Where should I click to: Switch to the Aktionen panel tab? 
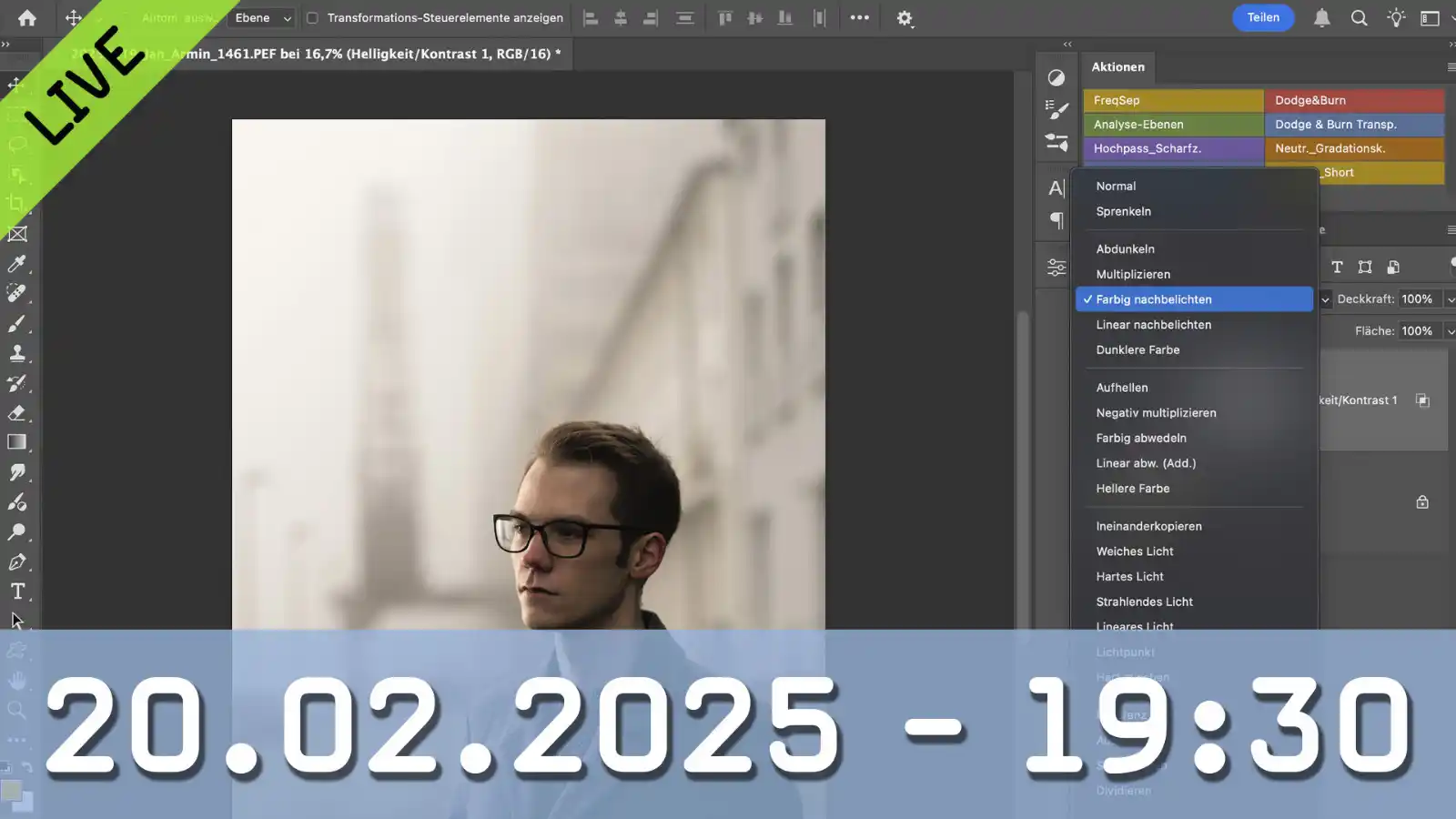(x=1117, y=66)
